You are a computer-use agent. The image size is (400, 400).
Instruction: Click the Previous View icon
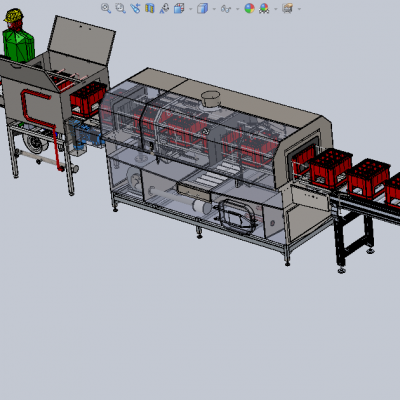point(135,8)
